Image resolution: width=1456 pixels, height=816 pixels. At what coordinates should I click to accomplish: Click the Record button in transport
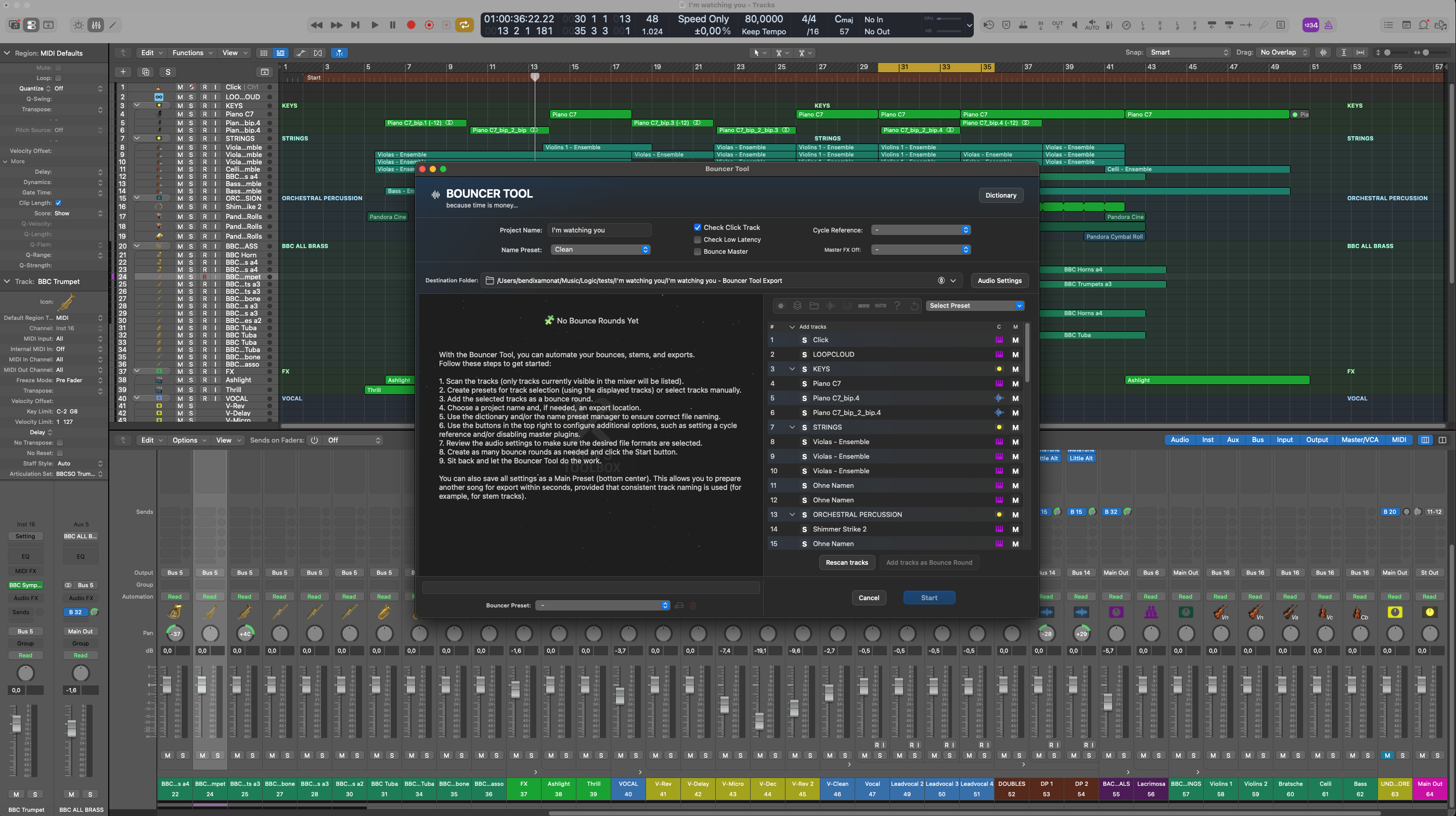411,25
